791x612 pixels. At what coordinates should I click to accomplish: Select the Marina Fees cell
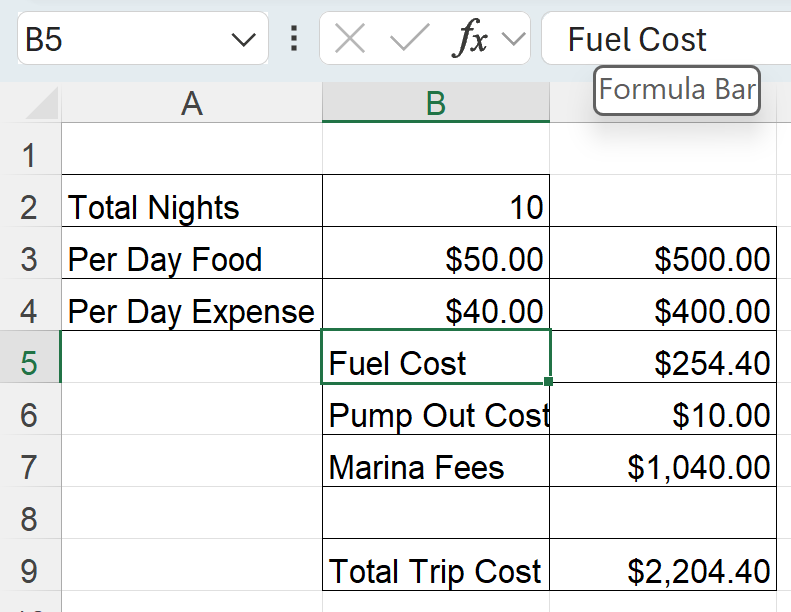click(436, 467)
